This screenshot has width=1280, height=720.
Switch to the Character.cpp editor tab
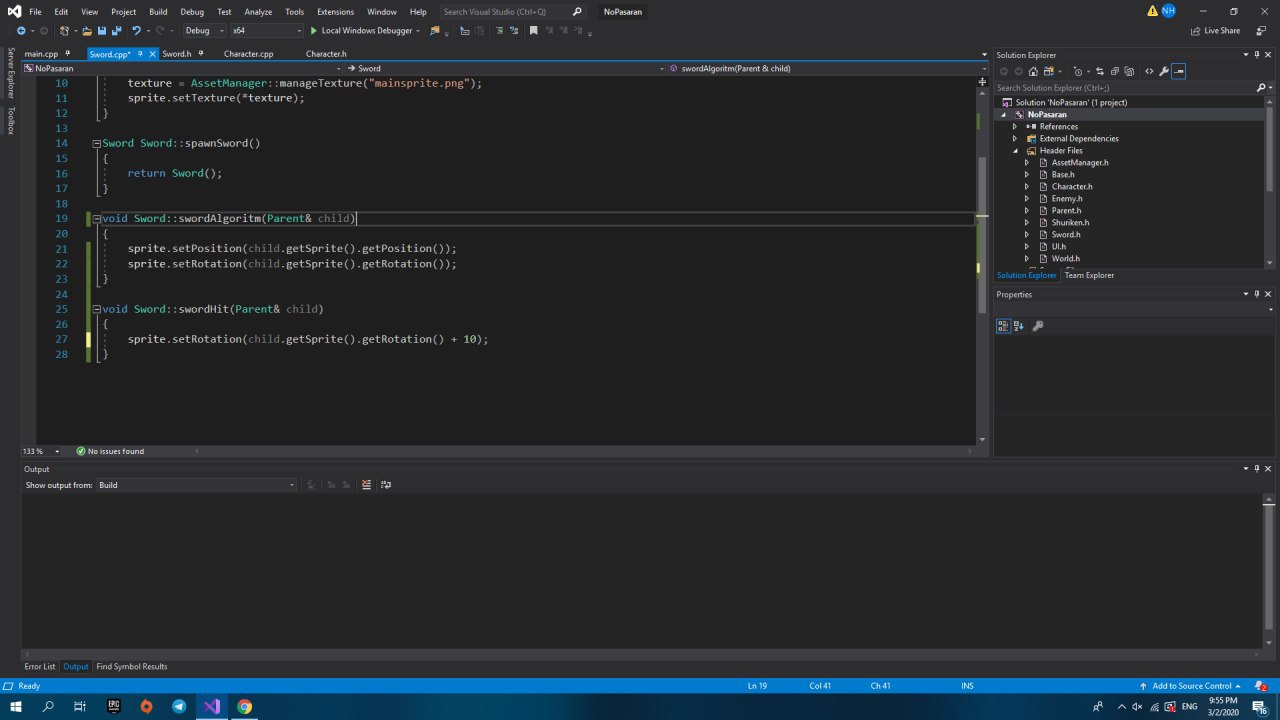click(248, 54)
